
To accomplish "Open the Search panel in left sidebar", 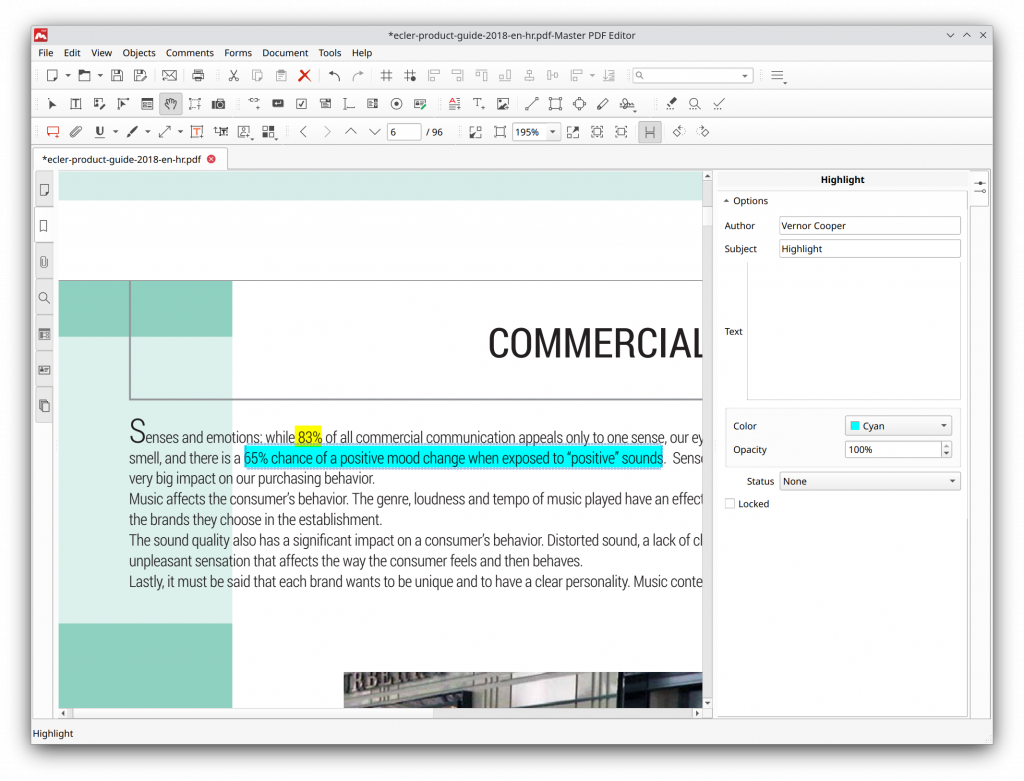I will 44,298.
